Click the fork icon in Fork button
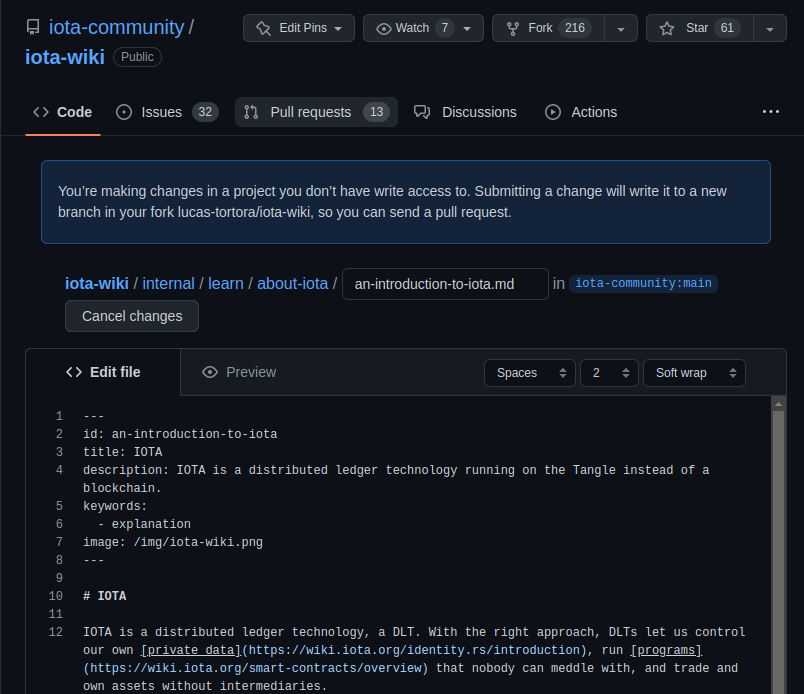 [x=513, y=29]
